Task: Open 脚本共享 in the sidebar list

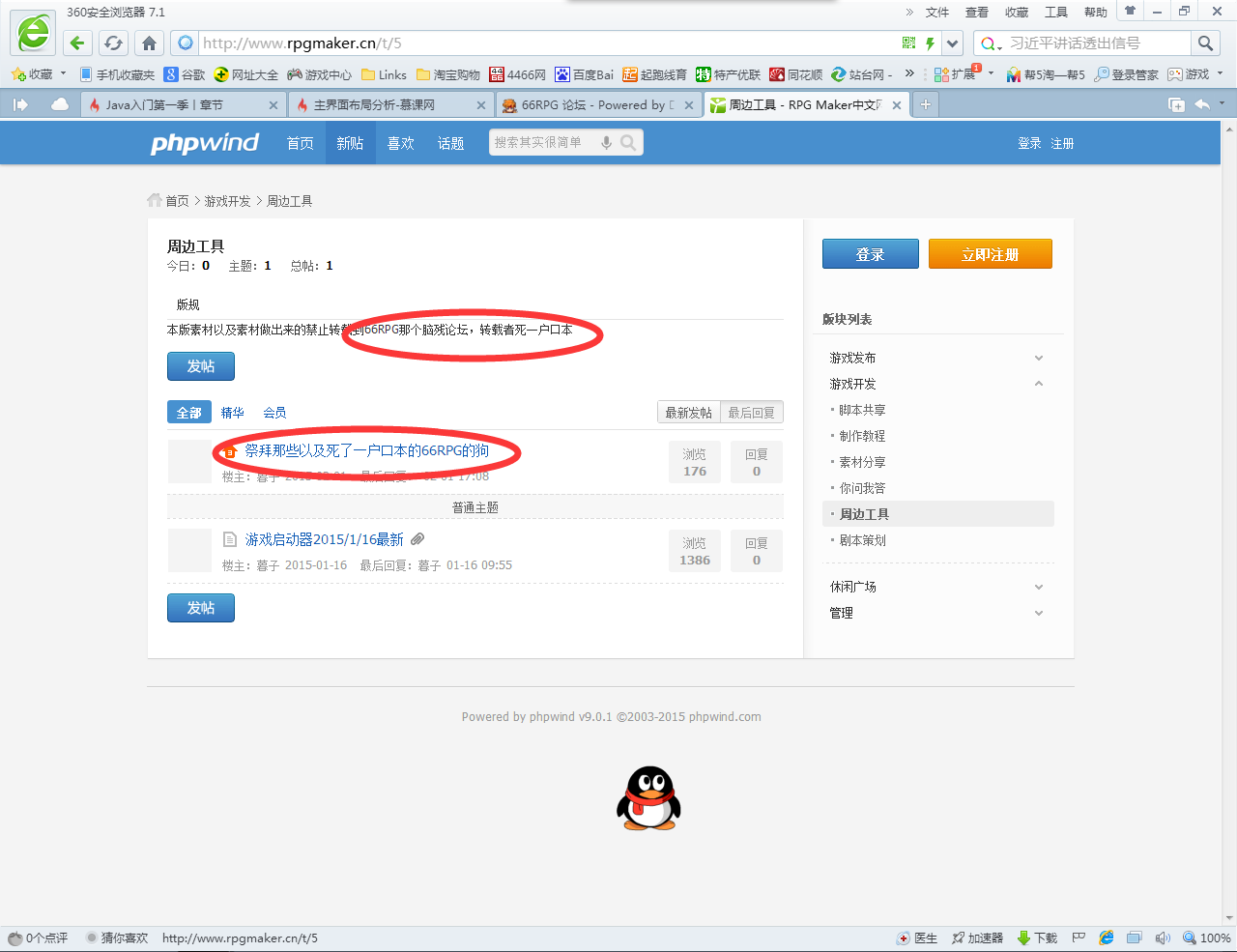Action: [862, 410]
